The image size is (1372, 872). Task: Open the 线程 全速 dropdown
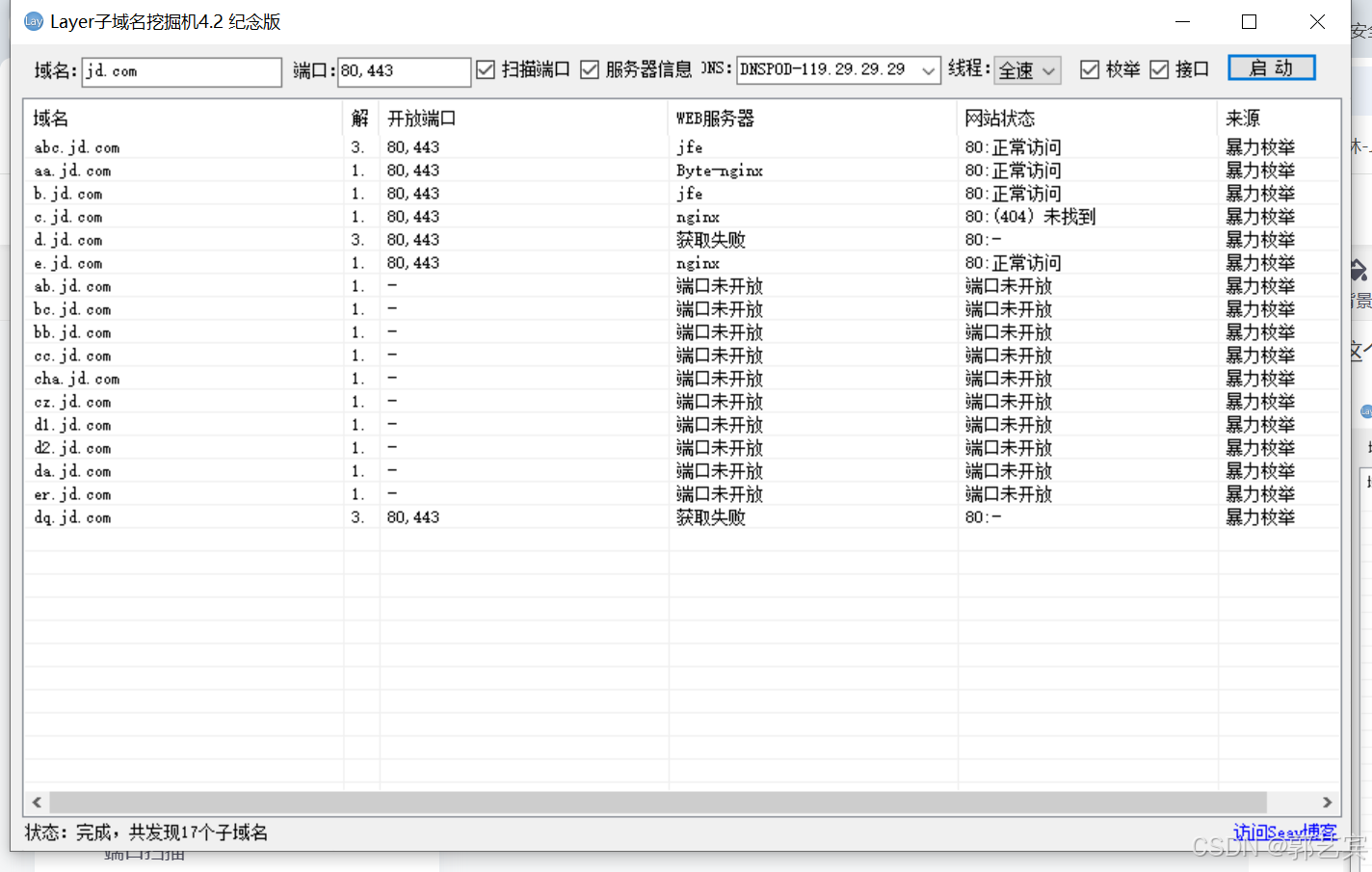[x=1027, y=70]
